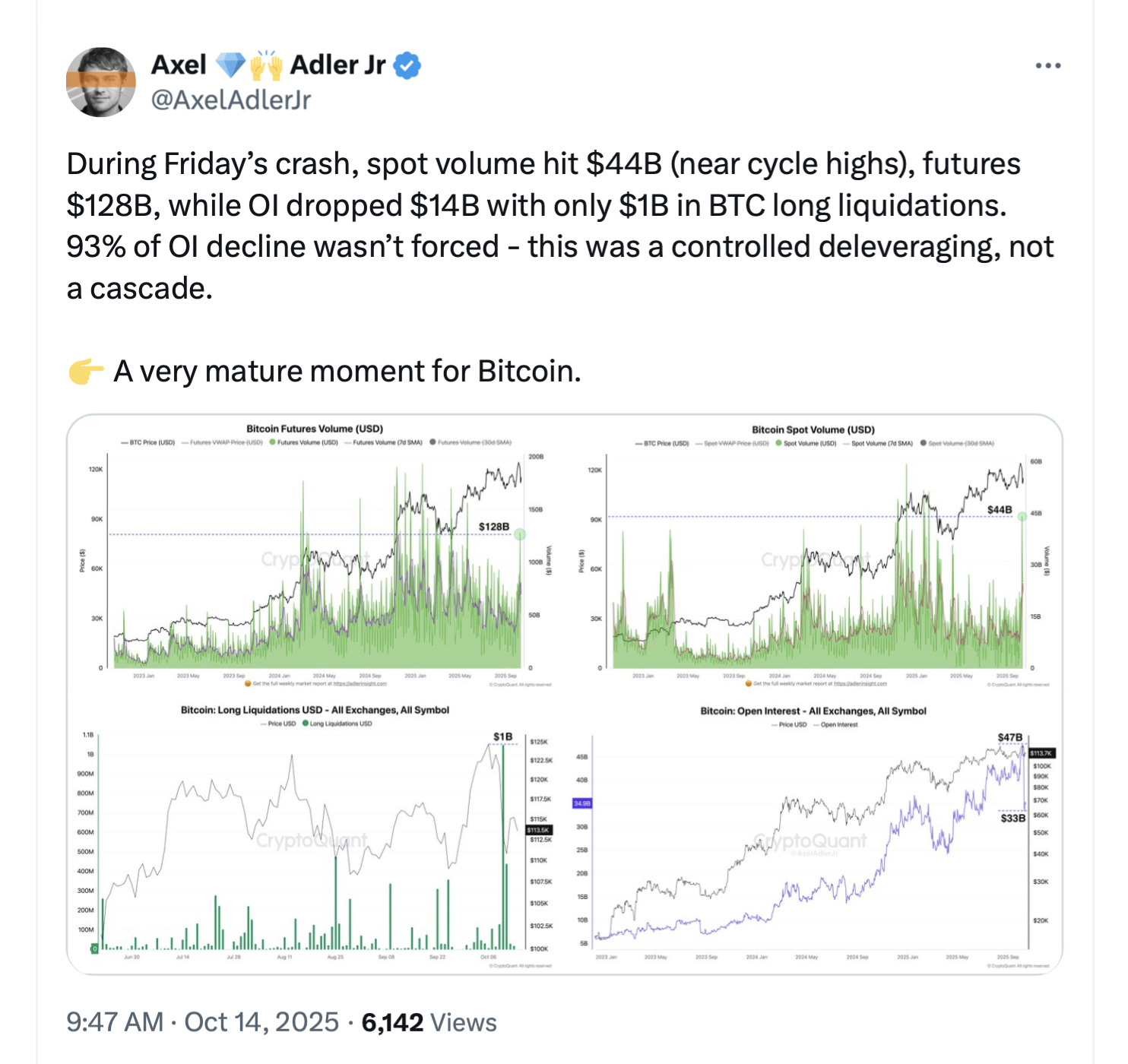The image size is (1128, 1064).
Task: Click the green dot marker beside $128B
Action: point(520,534)
